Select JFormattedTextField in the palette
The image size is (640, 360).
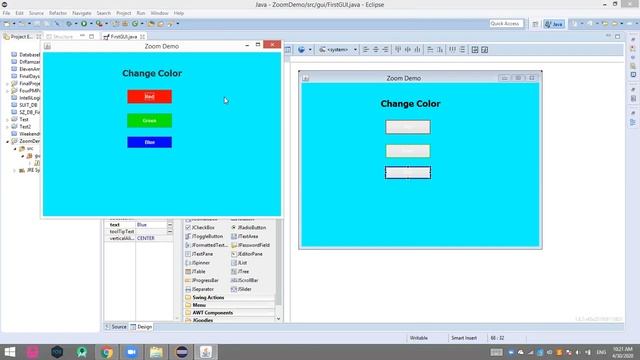206,245
